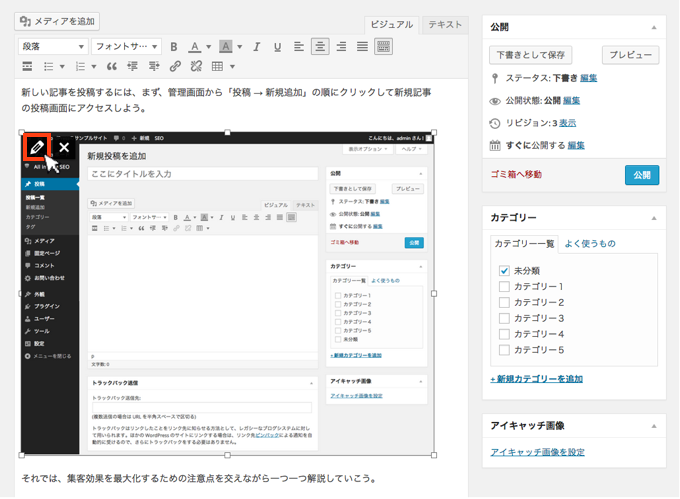Click Set Featured Image (アイキャッチ画像を設定) link
The height and width of the screenshot is (499, 680).
(x=537, y=452)
